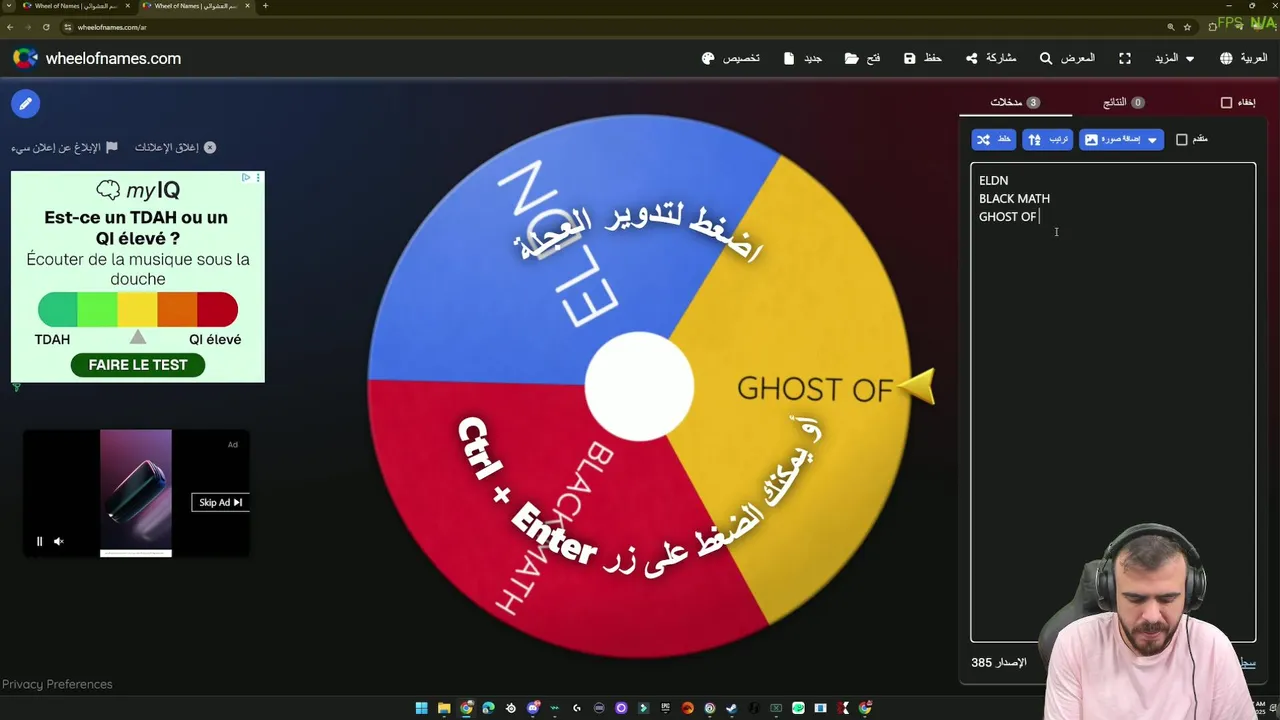Go back in browser history
1280x720 pixels.
(10, 27)
